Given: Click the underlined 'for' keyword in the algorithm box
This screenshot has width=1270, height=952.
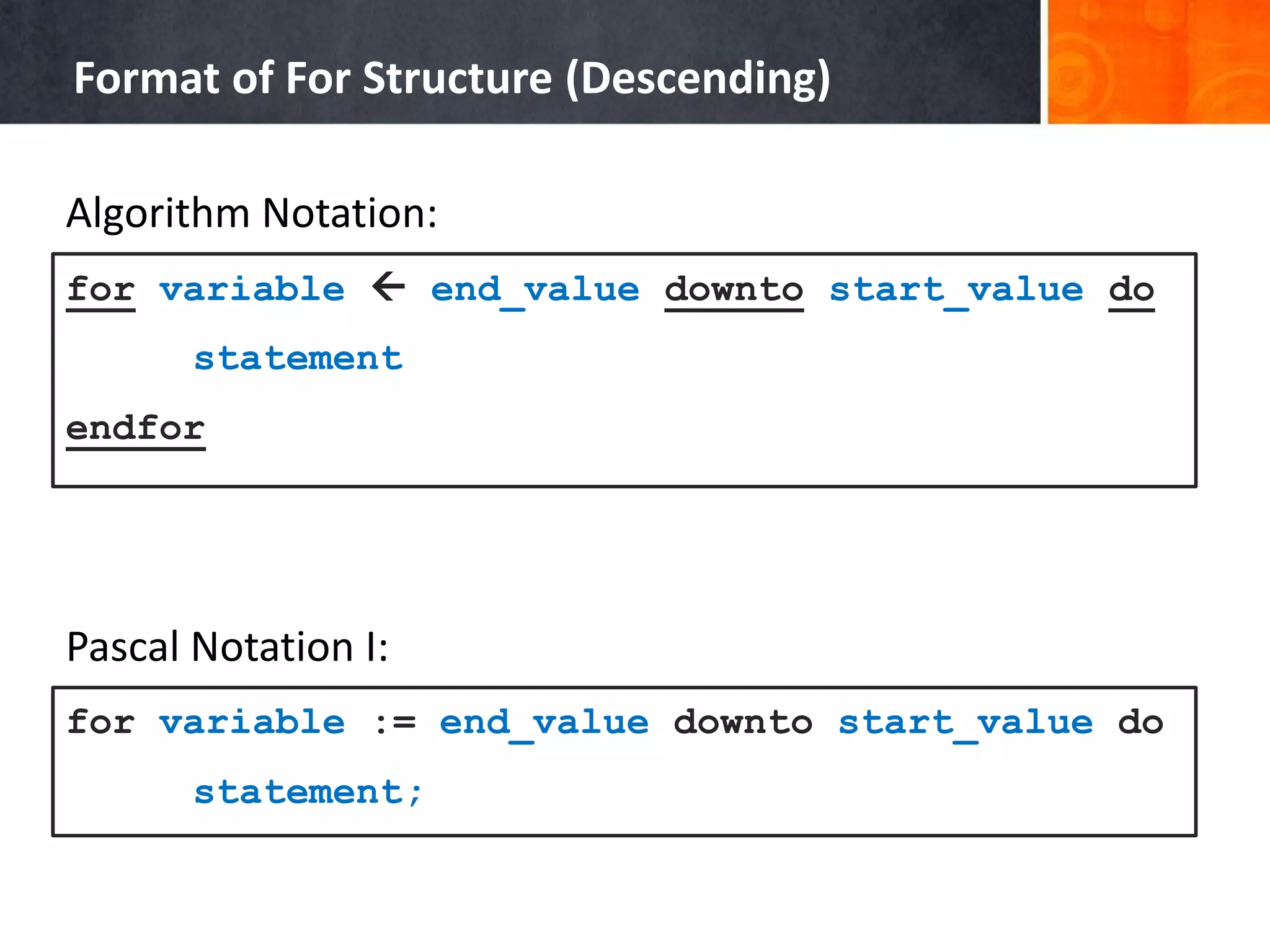Looking at the screenshot, I should pyautogui.click(x=100, y=289).
